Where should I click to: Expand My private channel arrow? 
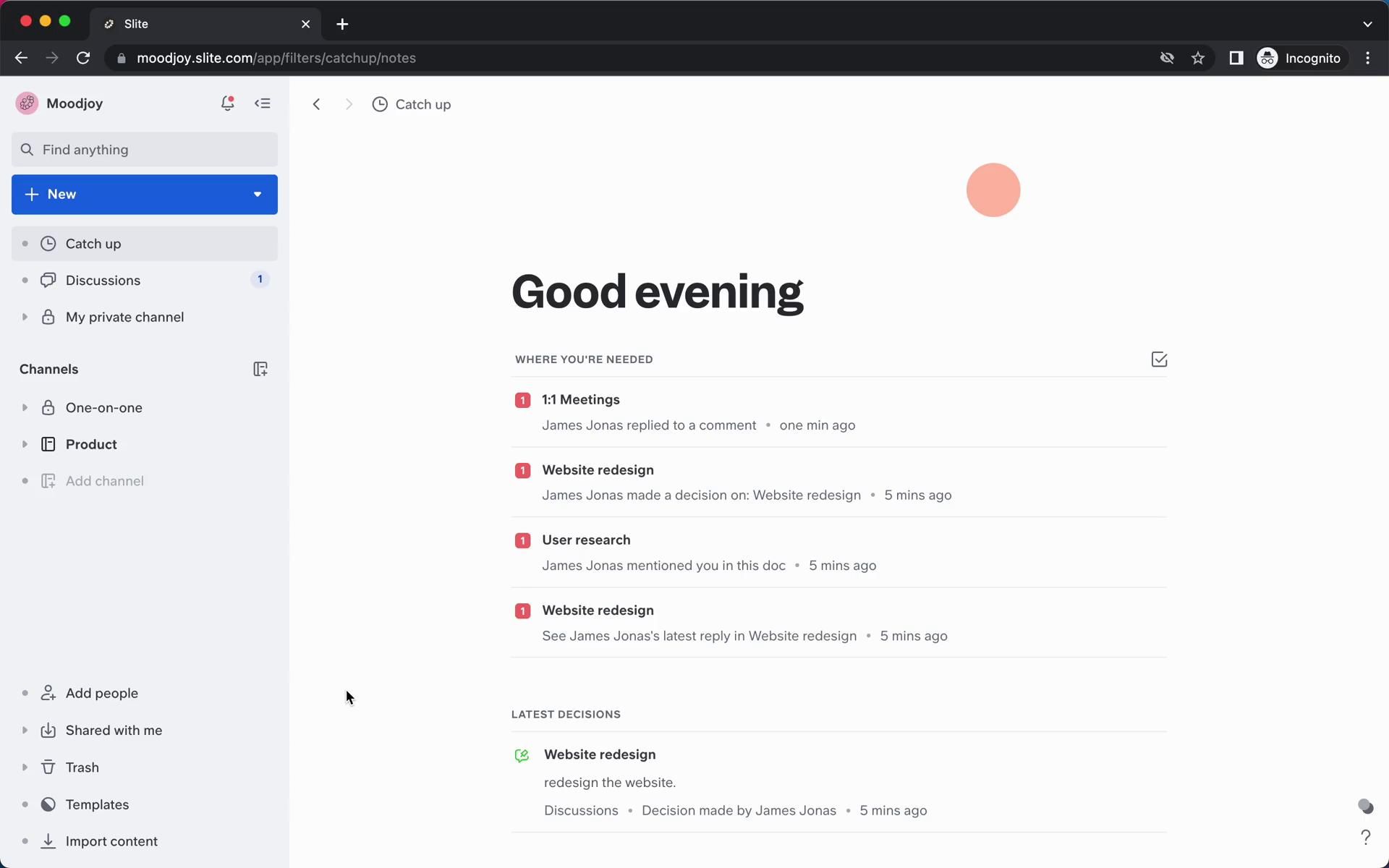25,317
